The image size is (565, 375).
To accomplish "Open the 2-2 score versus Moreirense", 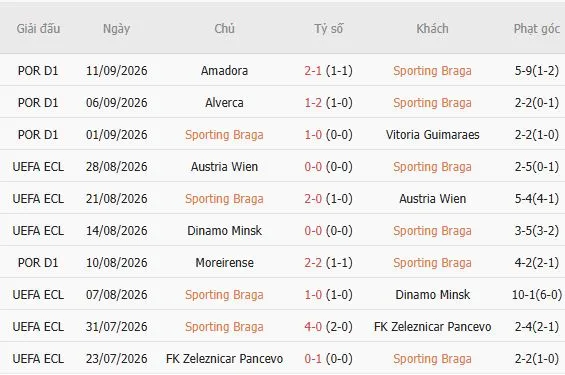I will point(313,263).
